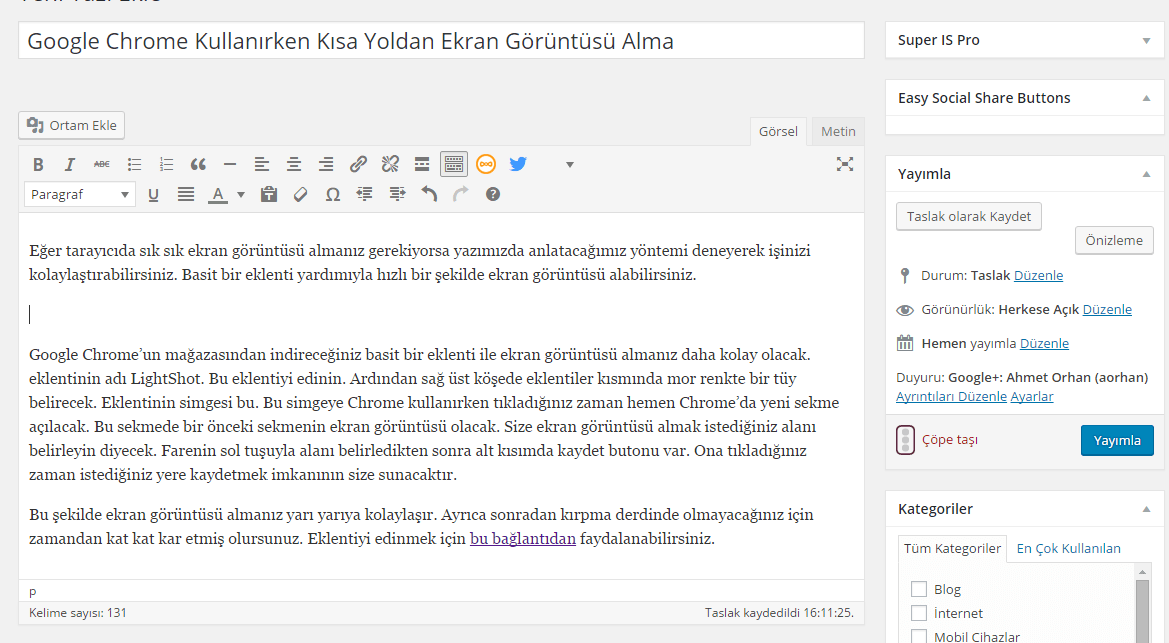Select the En Çok Kullanılan tab
Viewport: 1169px width, 643px height.
pos(1068,549)
